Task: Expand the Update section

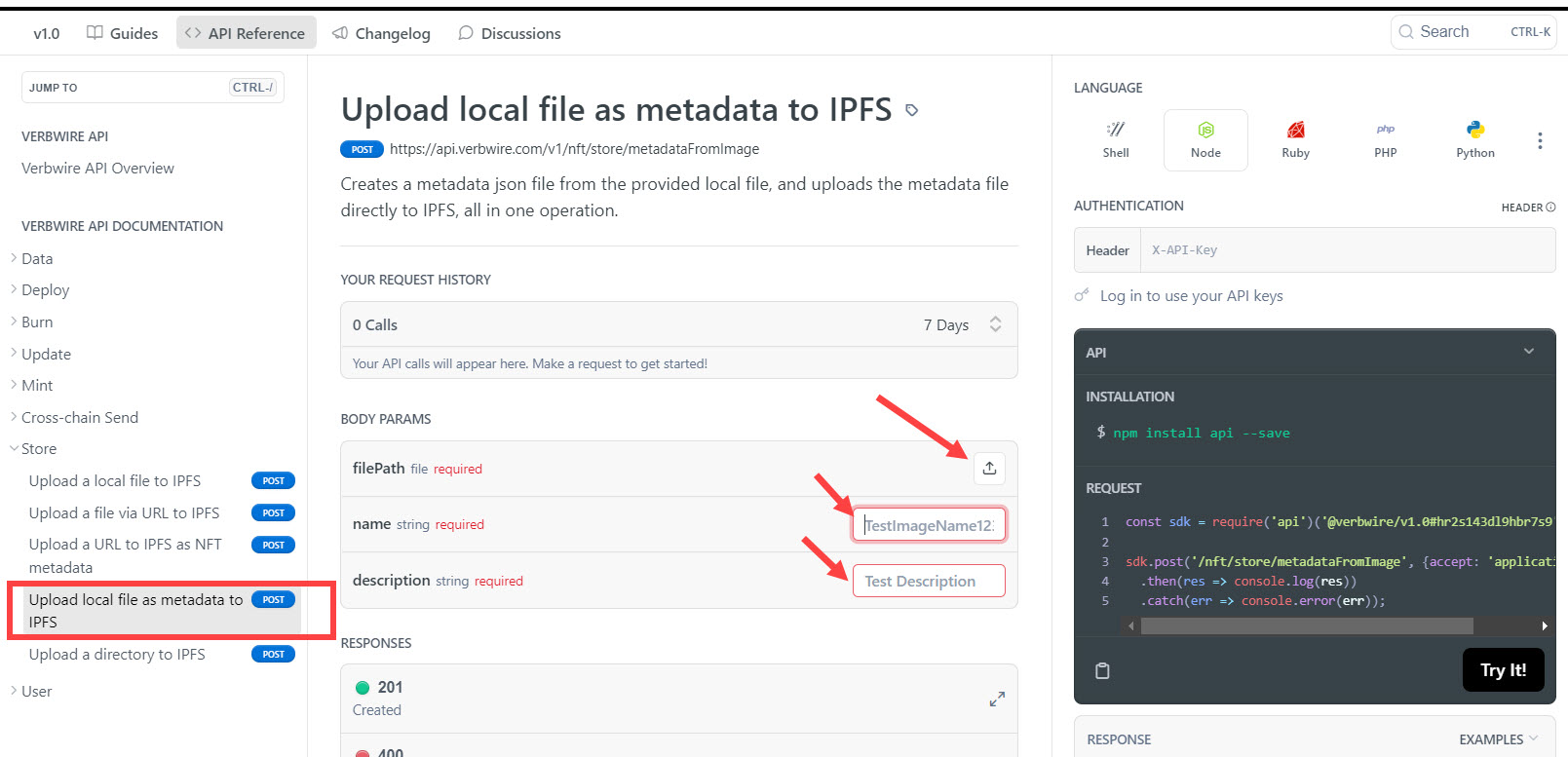Action: pos(46,355)
